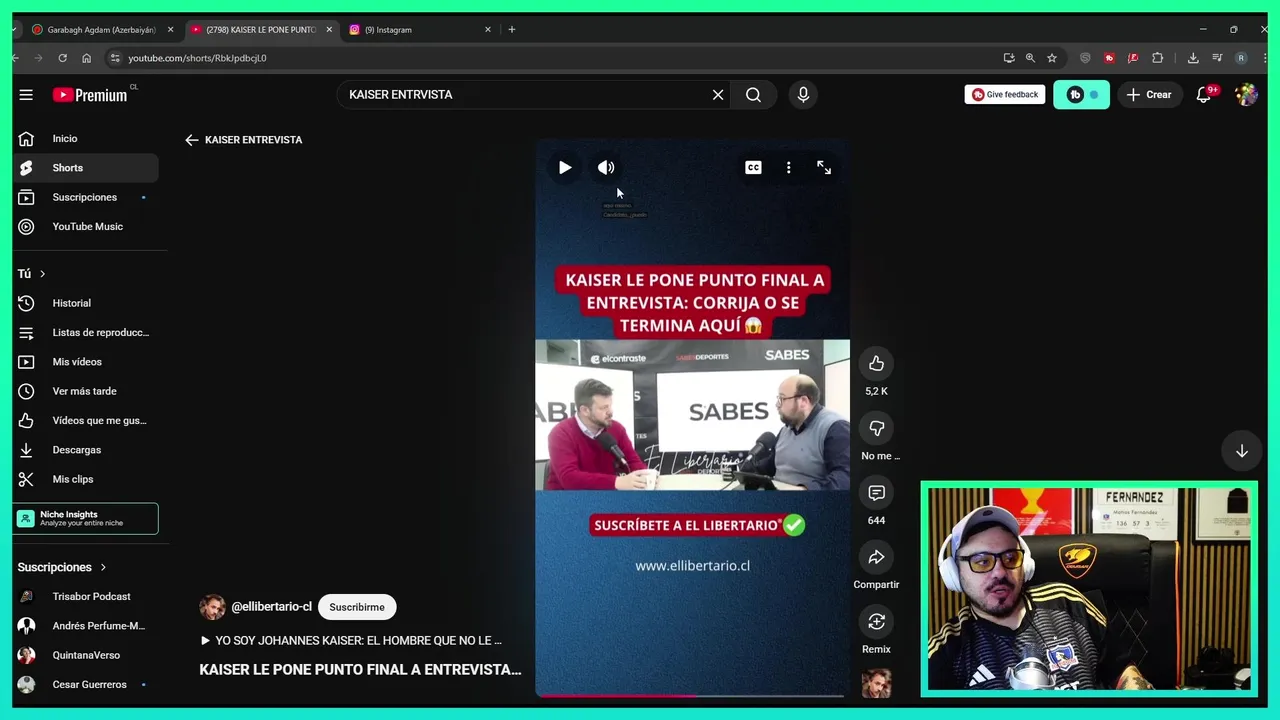This screenshot has width=1280, height=720.
Task: Open the Short's three-dot options menu
Action: [788, 168]
